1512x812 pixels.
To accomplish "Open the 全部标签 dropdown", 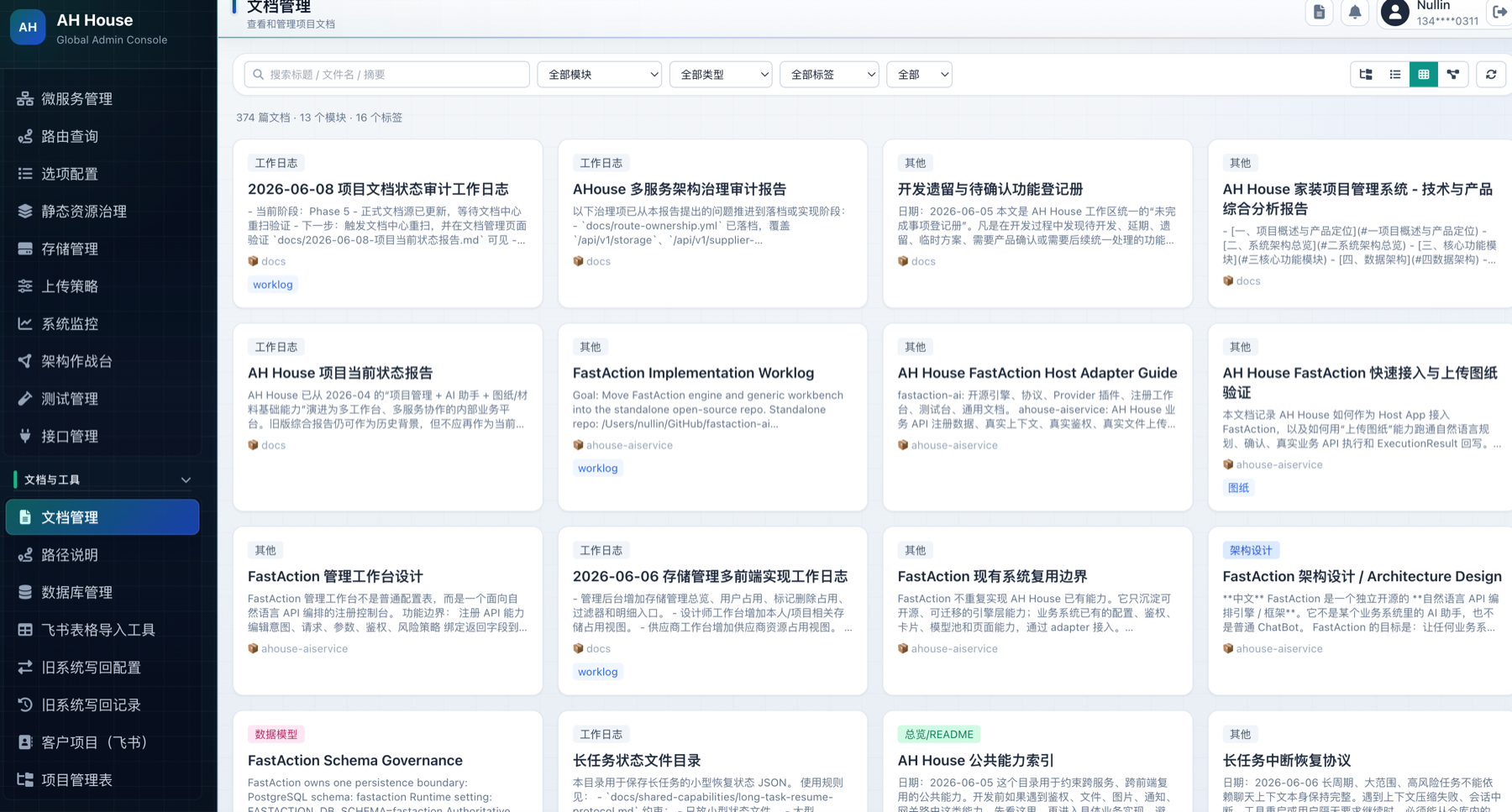I will [x=829, y=75].
